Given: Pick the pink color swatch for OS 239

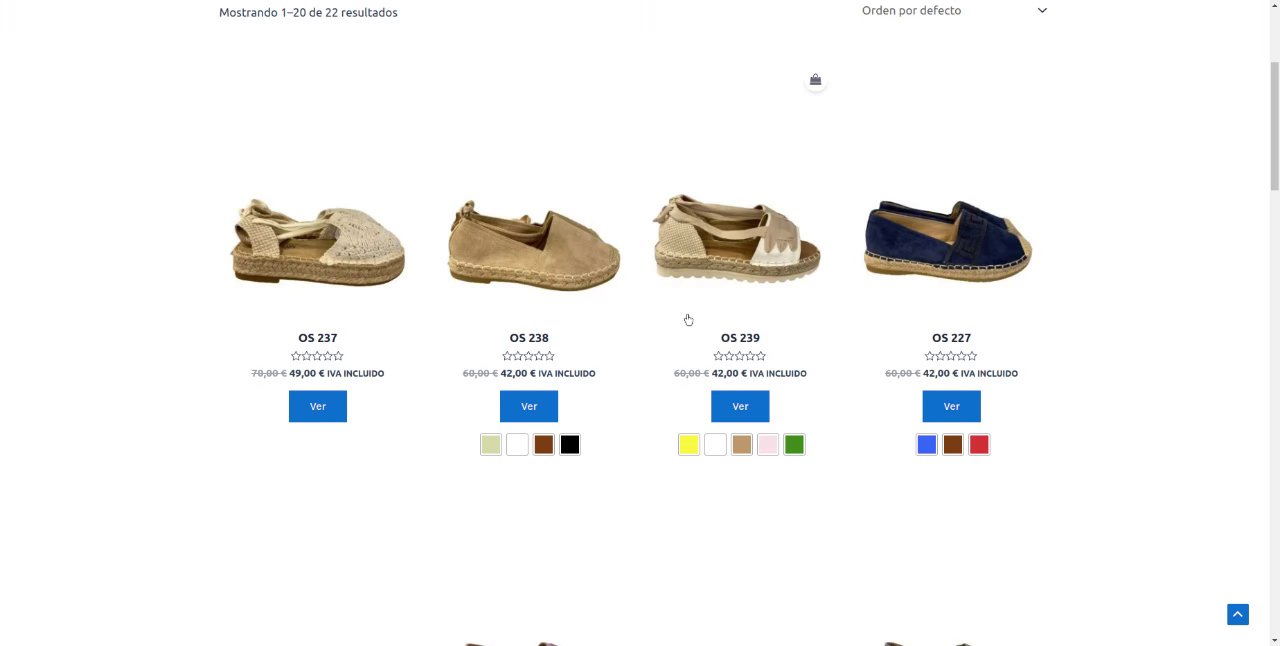Looking at the screenshot, I should tap(768, 445).
